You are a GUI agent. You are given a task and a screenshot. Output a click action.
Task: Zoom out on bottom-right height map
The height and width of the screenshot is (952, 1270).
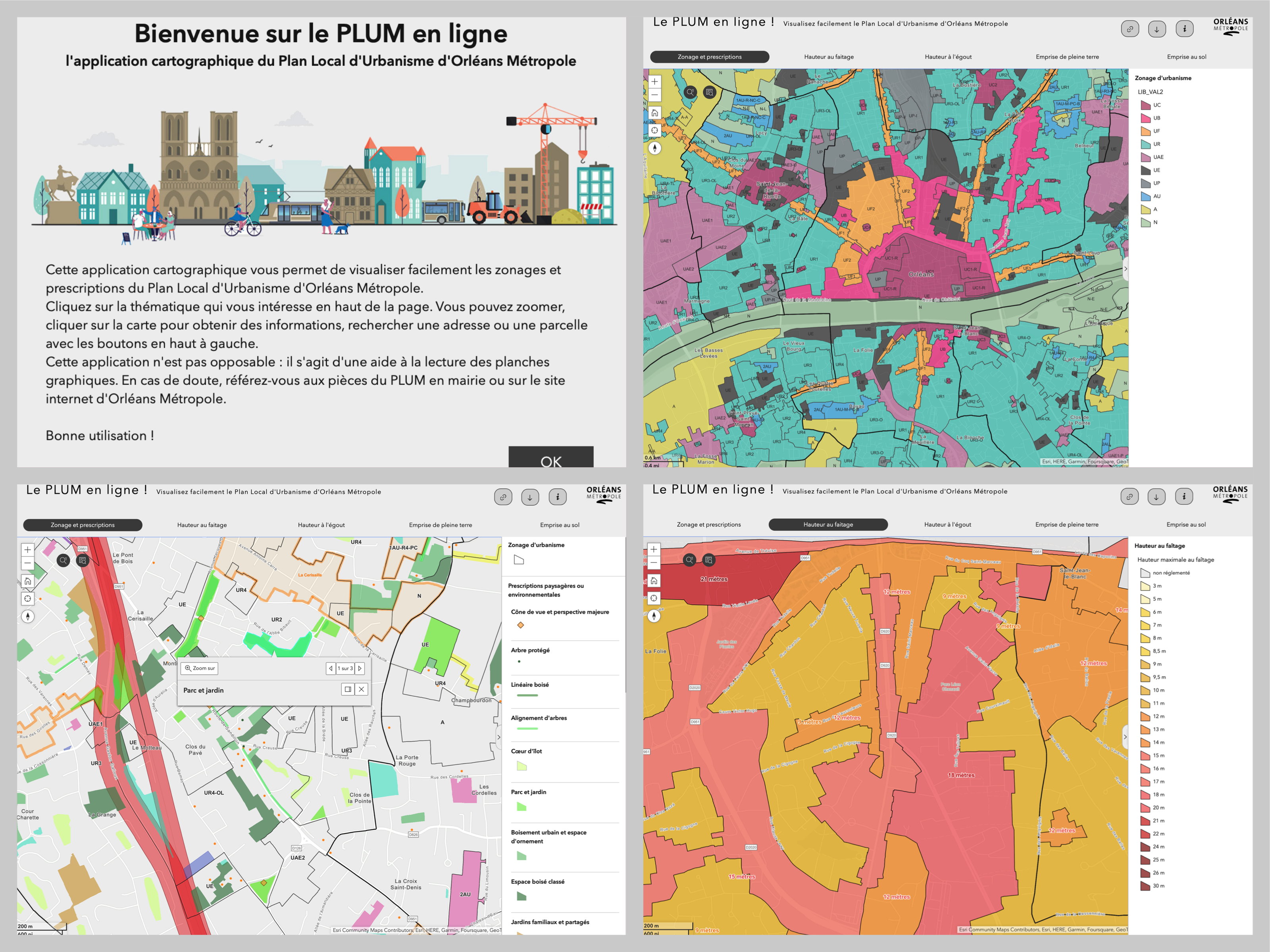[x=654, y=562]
